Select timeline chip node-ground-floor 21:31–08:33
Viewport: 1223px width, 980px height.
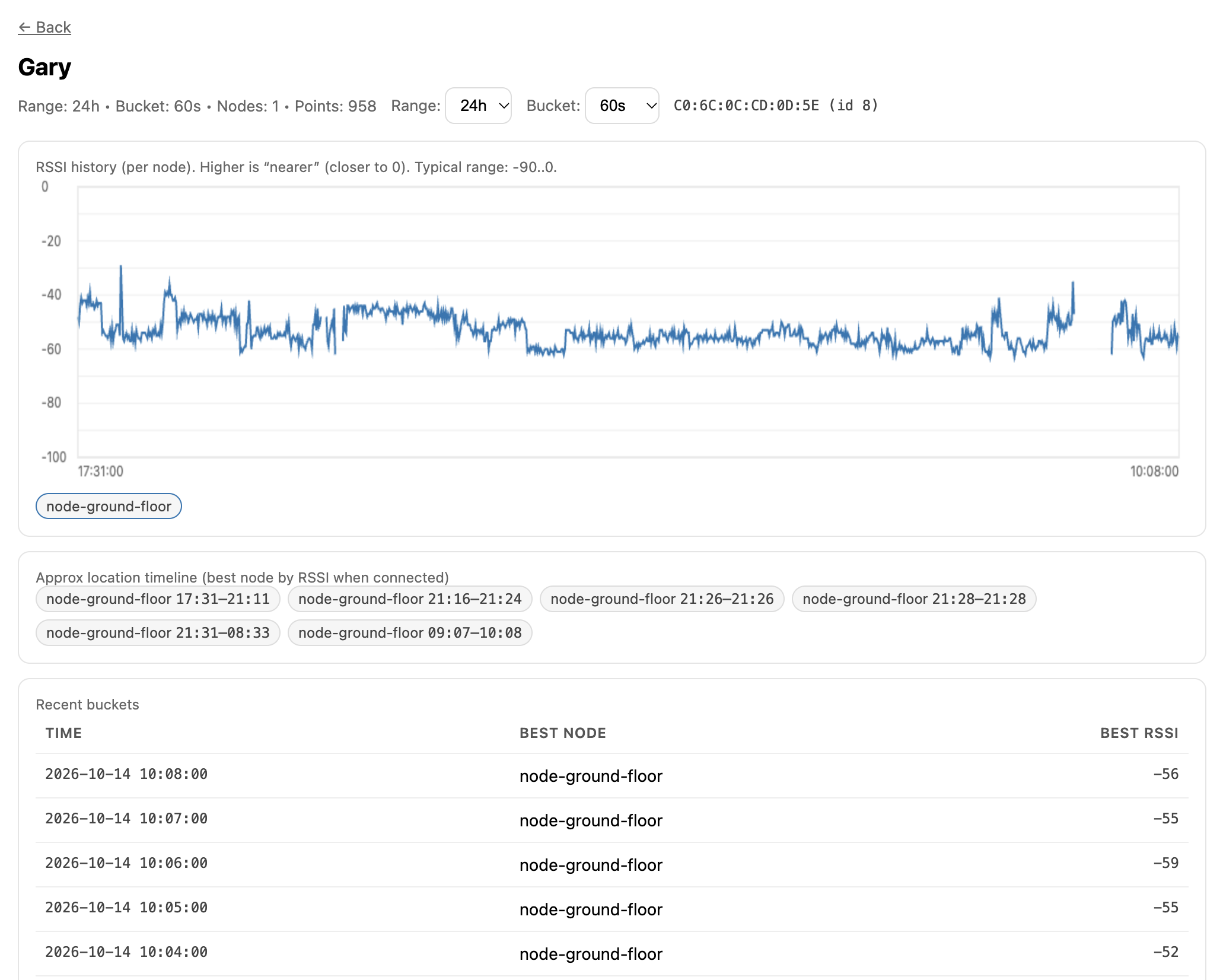[x=158, y=632]
